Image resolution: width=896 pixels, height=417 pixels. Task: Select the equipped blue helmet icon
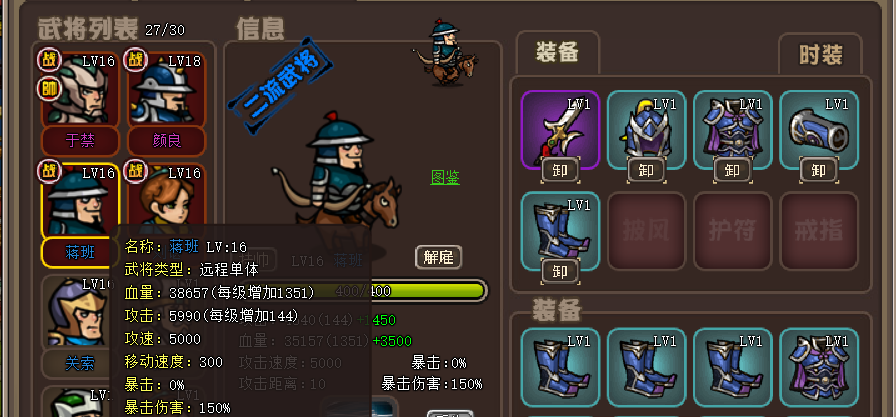[646, 130]
